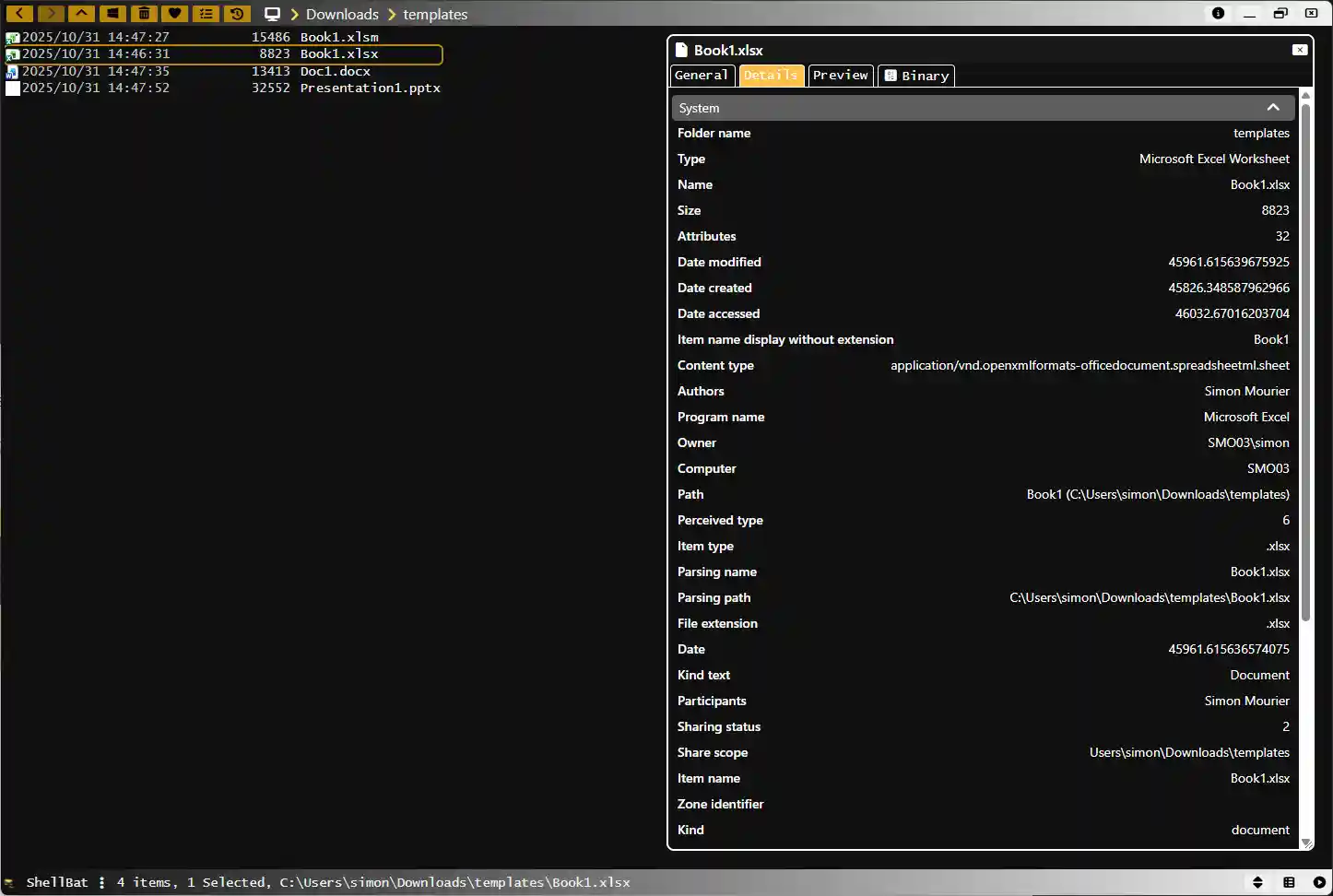Screen dimensions: 1333x896
Task: Click the computer monitor breadcrumb icon
Action: coord(272,14)
